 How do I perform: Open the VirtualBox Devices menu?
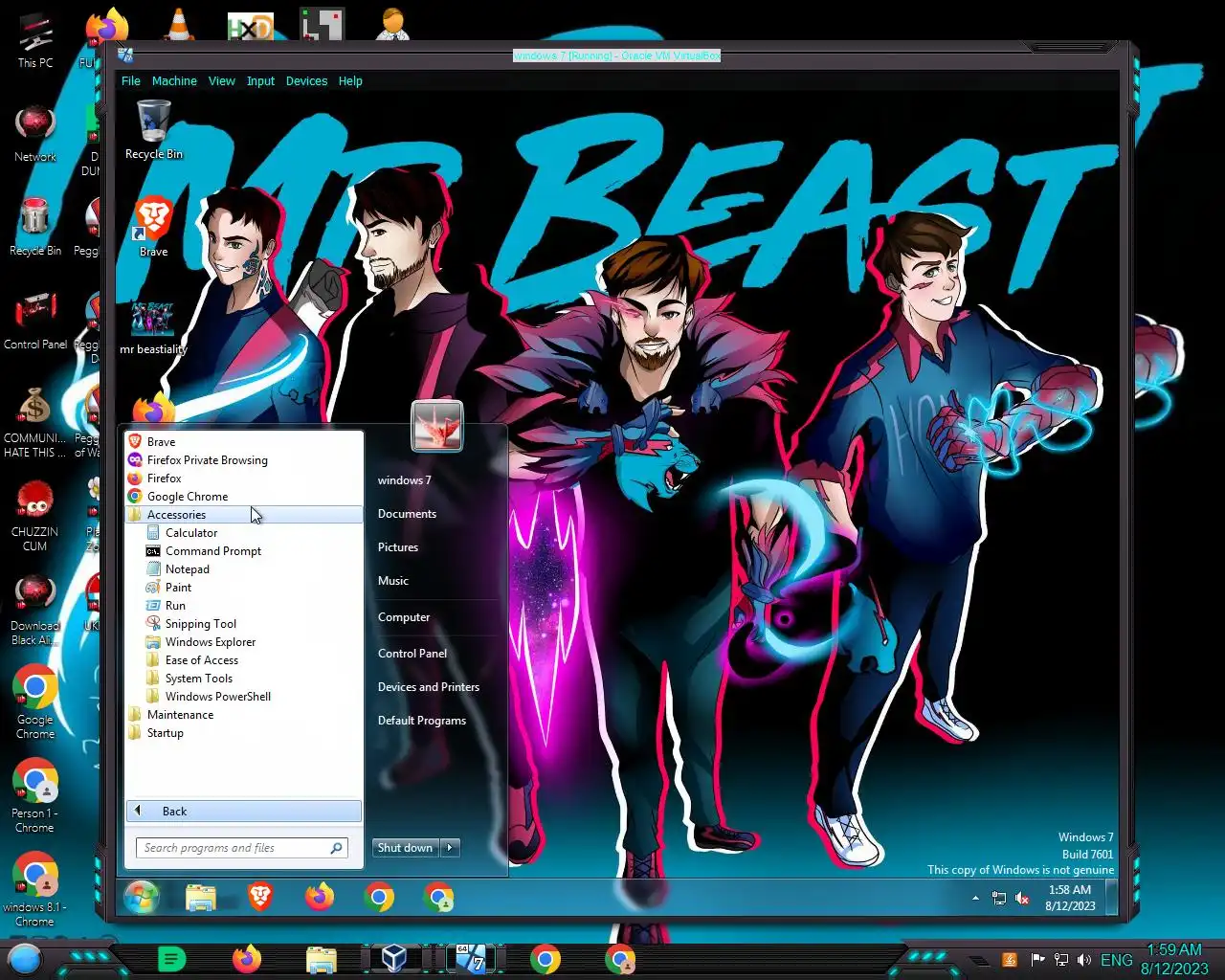[x=306, y=81]
